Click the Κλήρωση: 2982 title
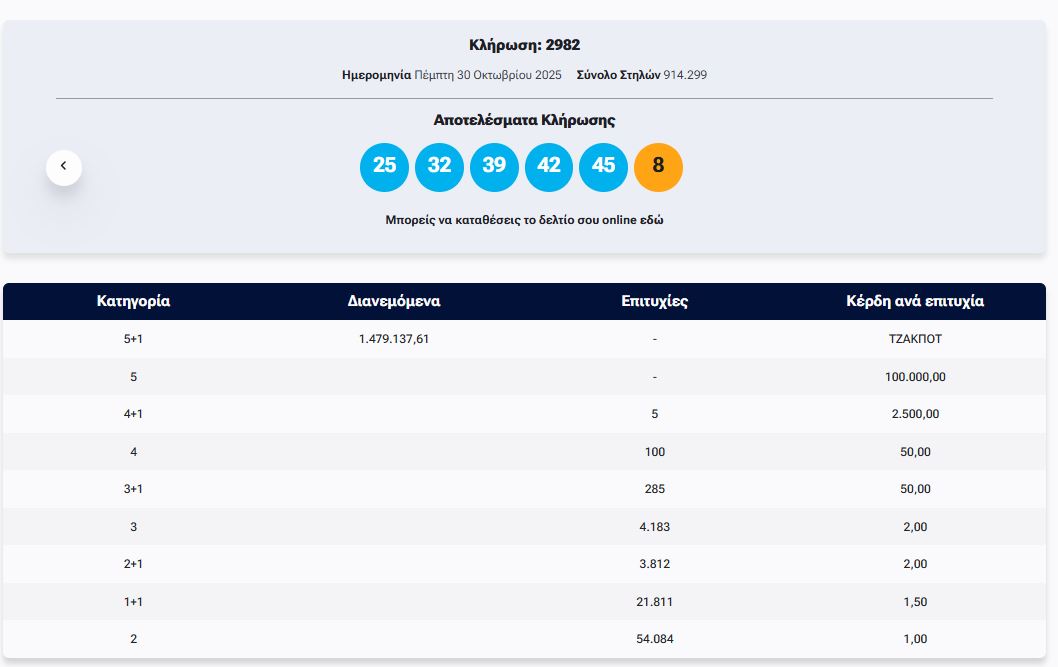The height and width of the screenshot is (667, 1058). pos(524,45)
